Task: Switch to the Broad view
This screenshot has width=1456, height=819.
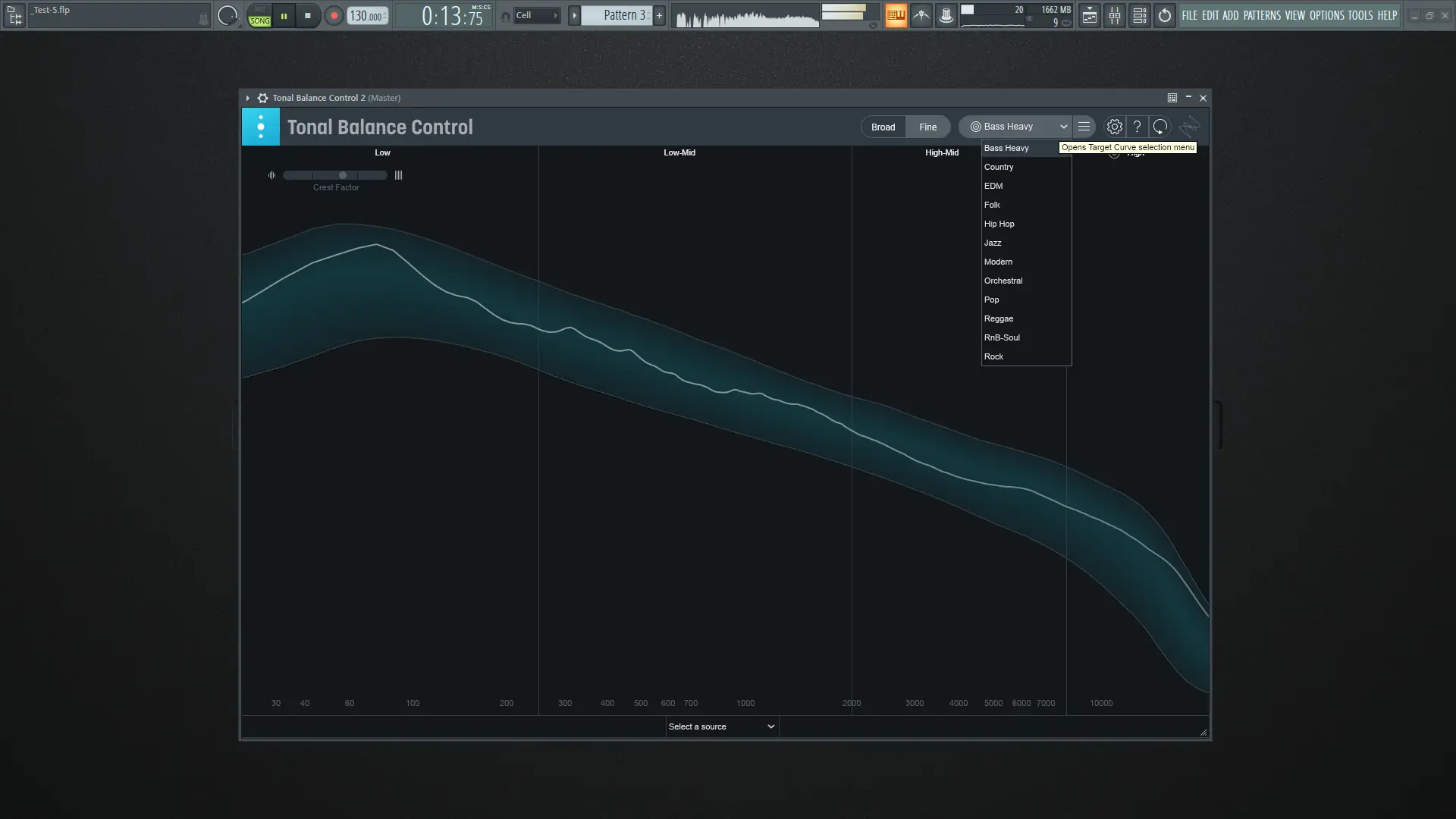Action: point(883,127)
